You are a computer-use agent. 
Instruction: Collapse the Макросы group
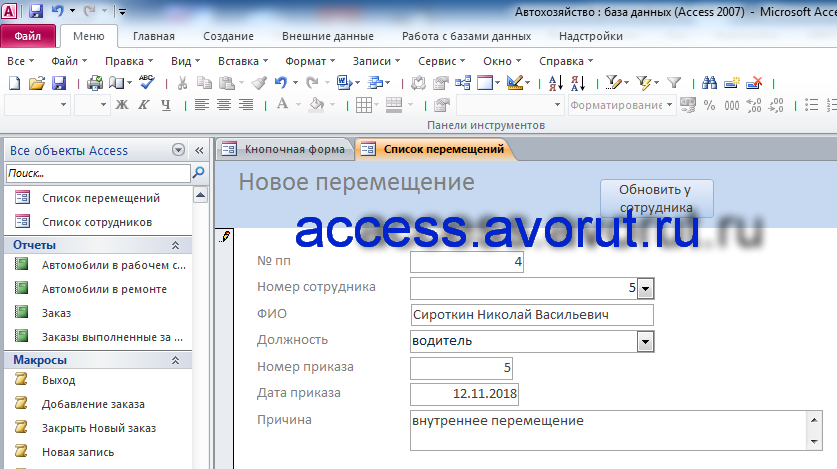[175, 361]
